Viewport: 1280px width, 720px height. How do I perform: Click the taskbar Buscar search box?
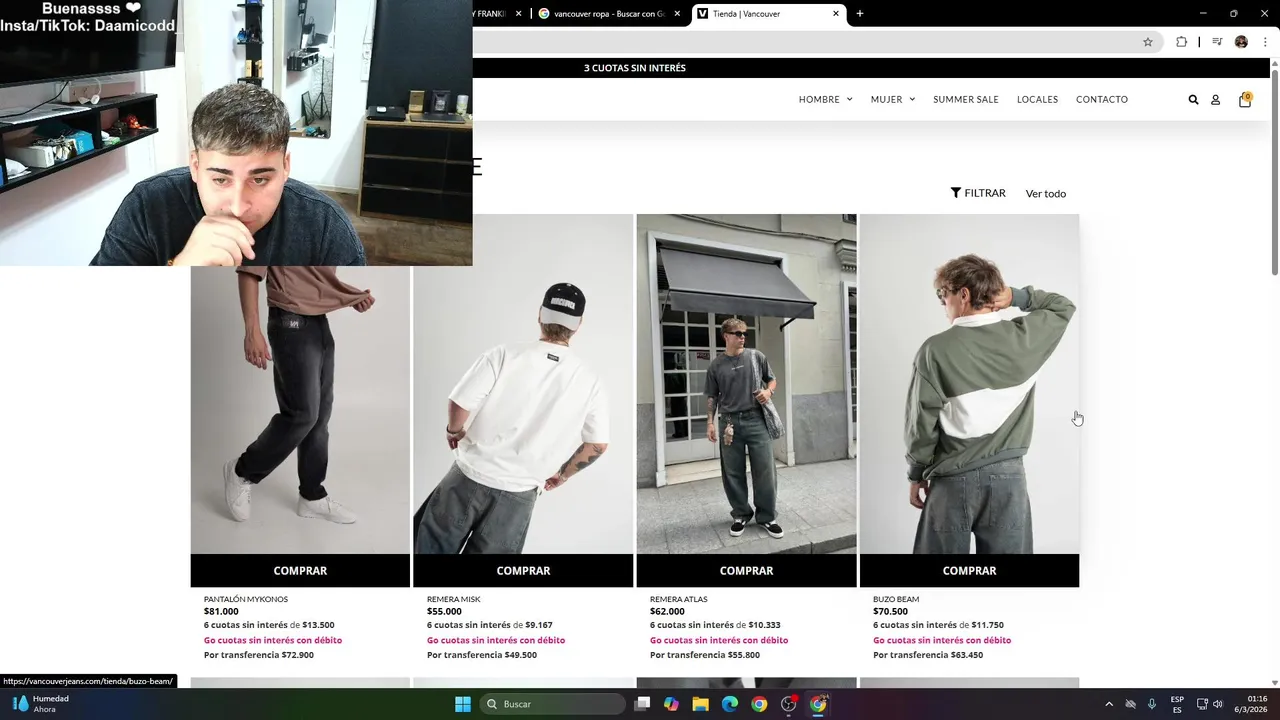click(552, 704)
